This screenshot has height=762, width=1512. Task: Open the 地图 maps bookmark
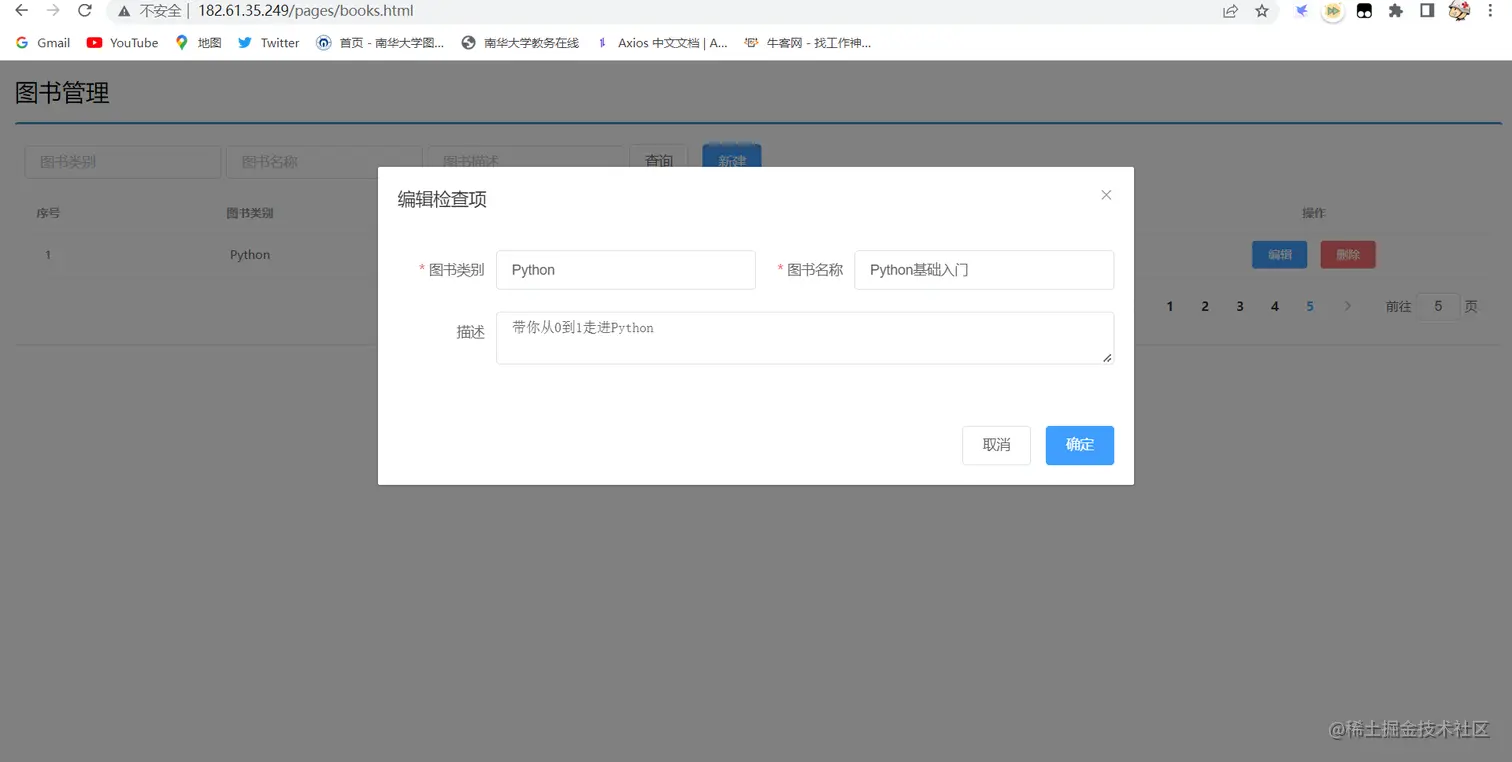click(198, 43)
